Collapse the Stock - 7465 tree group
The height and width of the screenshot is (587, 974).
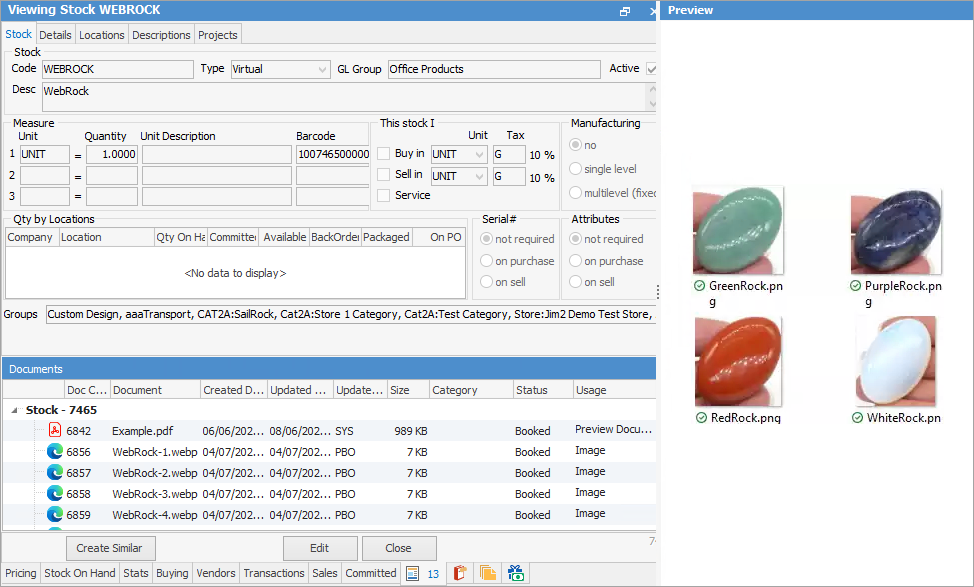coord(15,410)
